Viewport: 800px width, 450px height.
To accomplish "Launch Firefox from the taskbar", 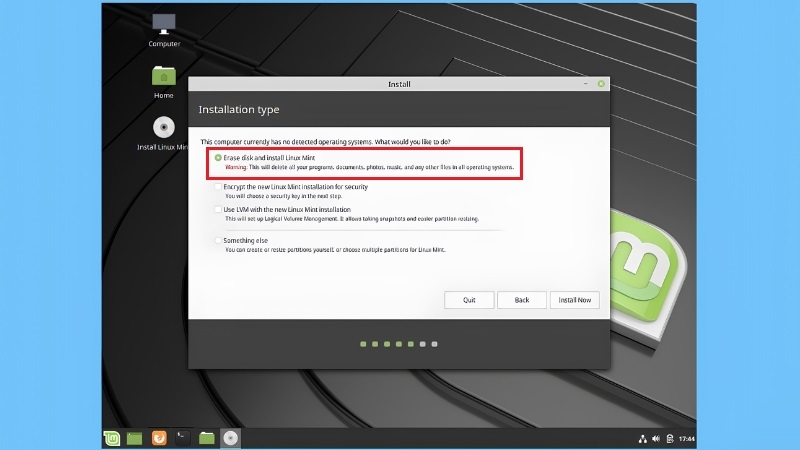I will coord(159,438).
